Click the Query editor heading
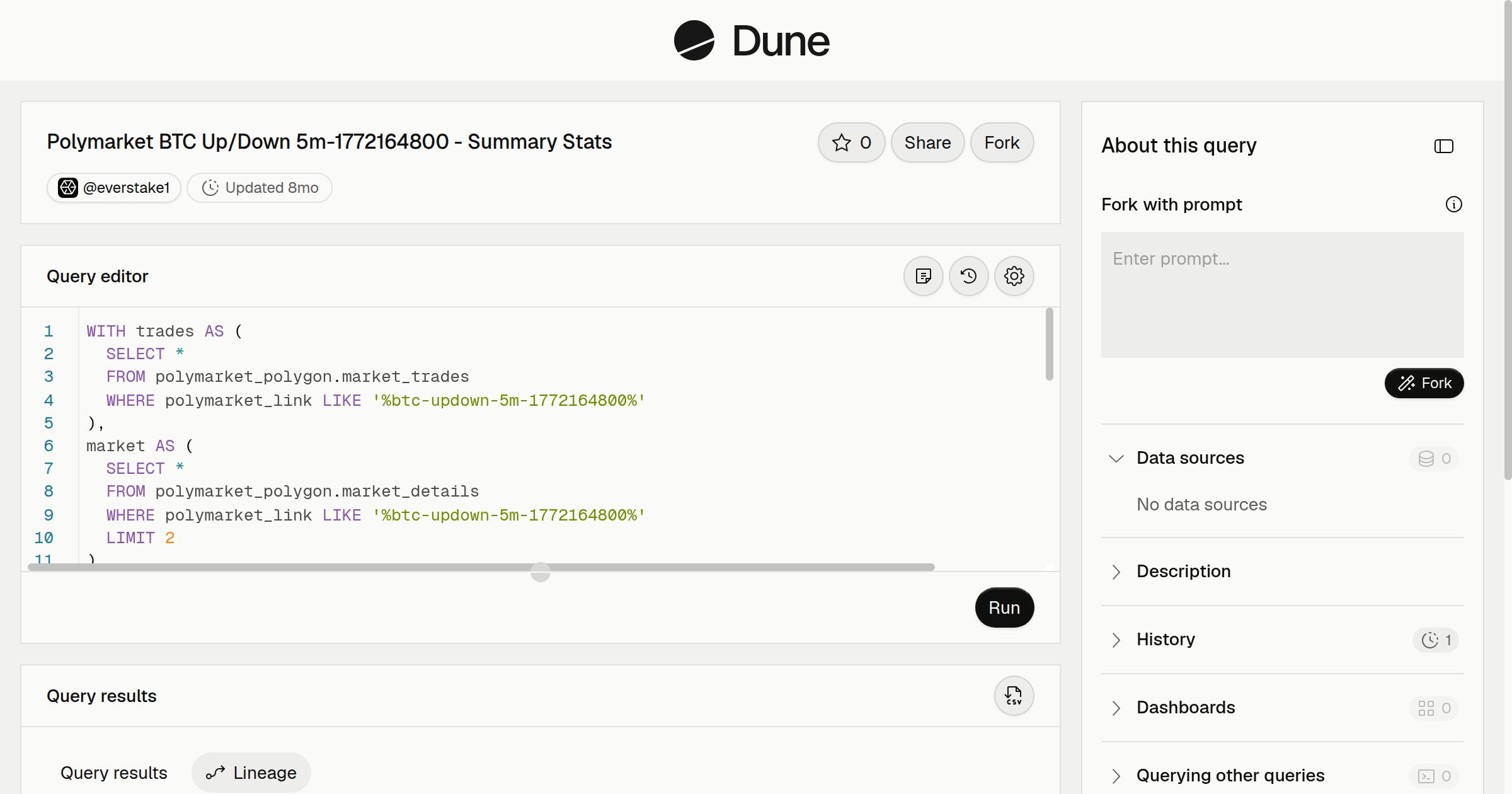This screenshot has height=794, width=1512. tap(97, 277)
